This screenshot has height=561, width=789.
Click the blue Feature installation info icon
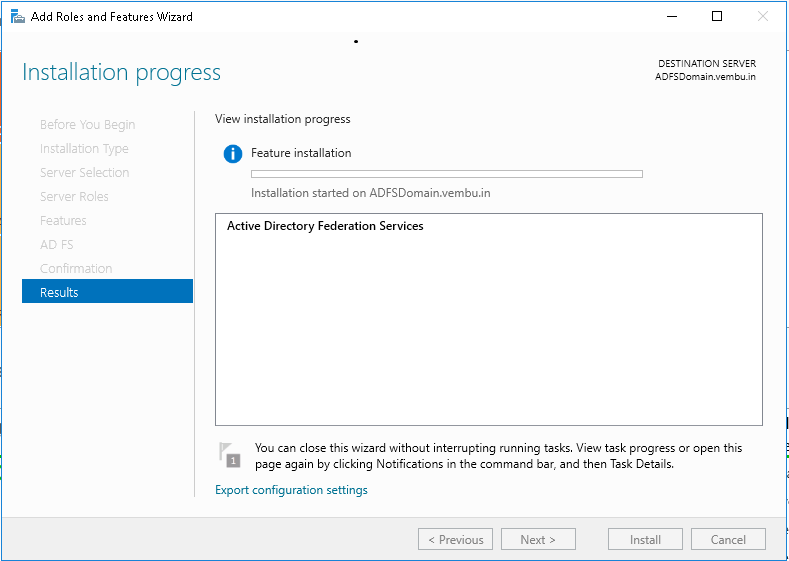232,153
